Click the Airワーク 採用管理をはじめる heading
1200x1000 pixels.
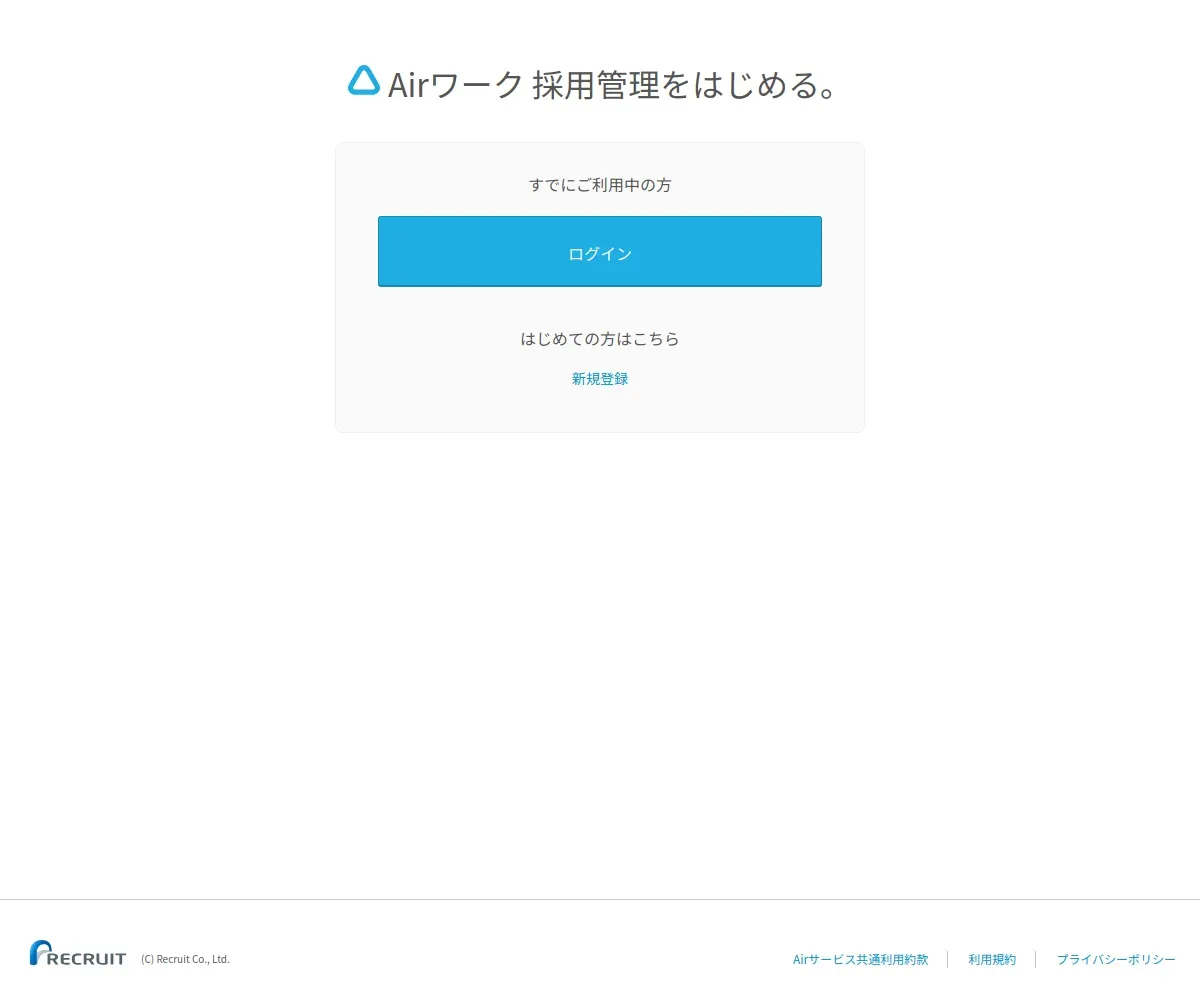click(x=612, y=85)
